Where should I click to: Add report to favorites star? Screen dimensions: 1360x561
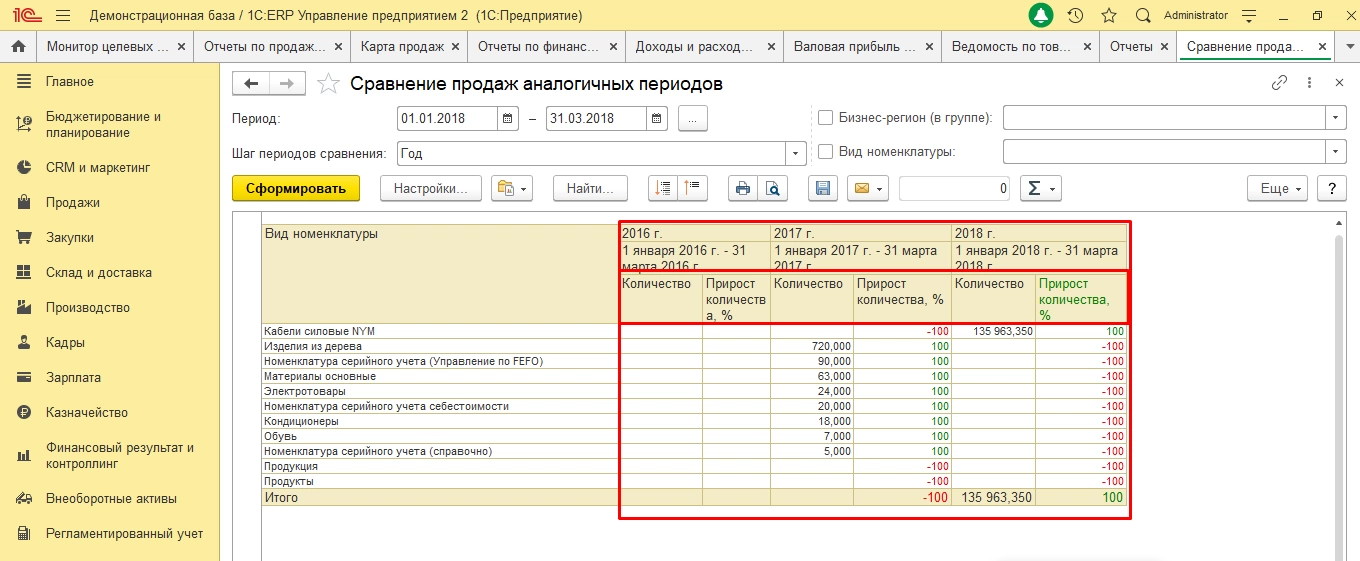[x=328, y=84]
